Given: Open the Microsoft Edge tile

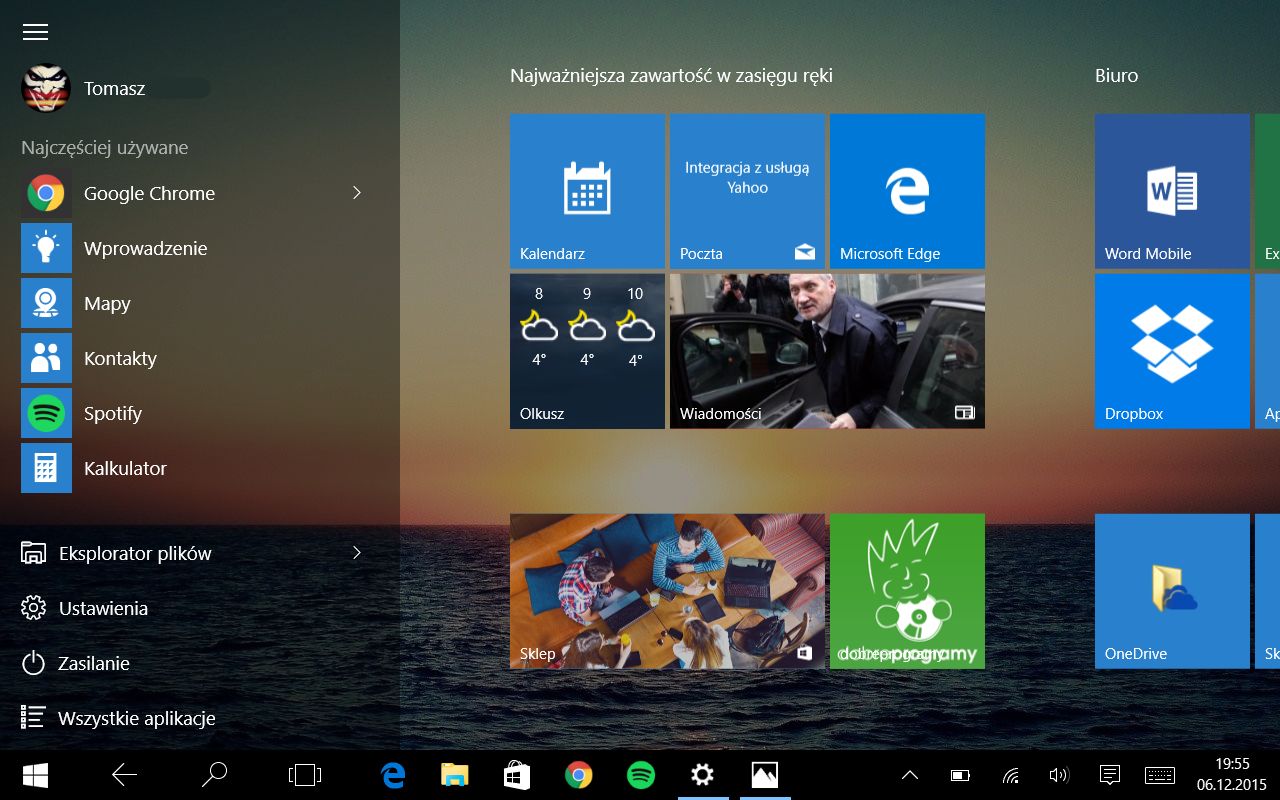Looking at the screenshot, I should click(x=907, y=191).
